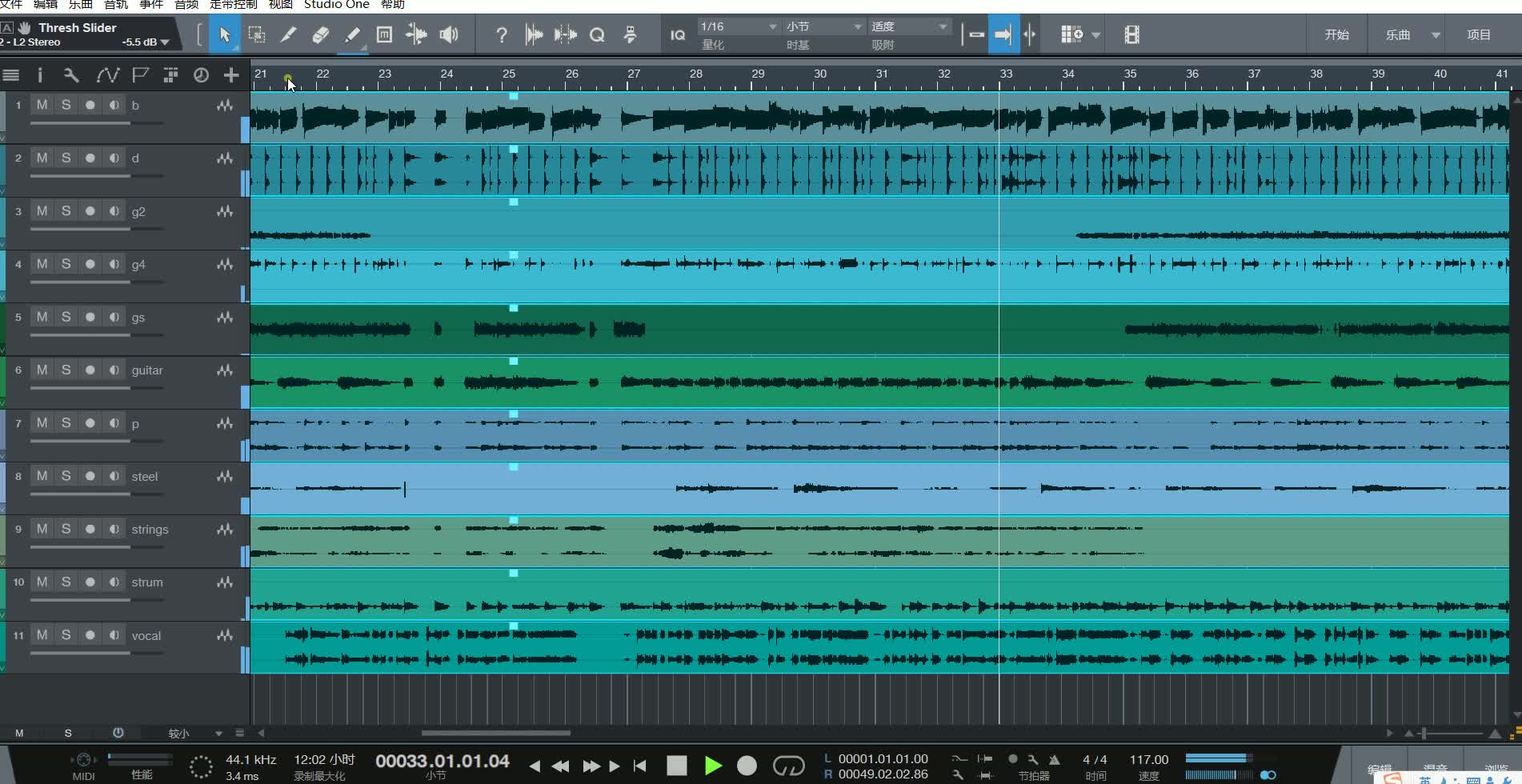Click the wrench options icon in track header
The image size is (1522, 784).
(x=71, y=75)
